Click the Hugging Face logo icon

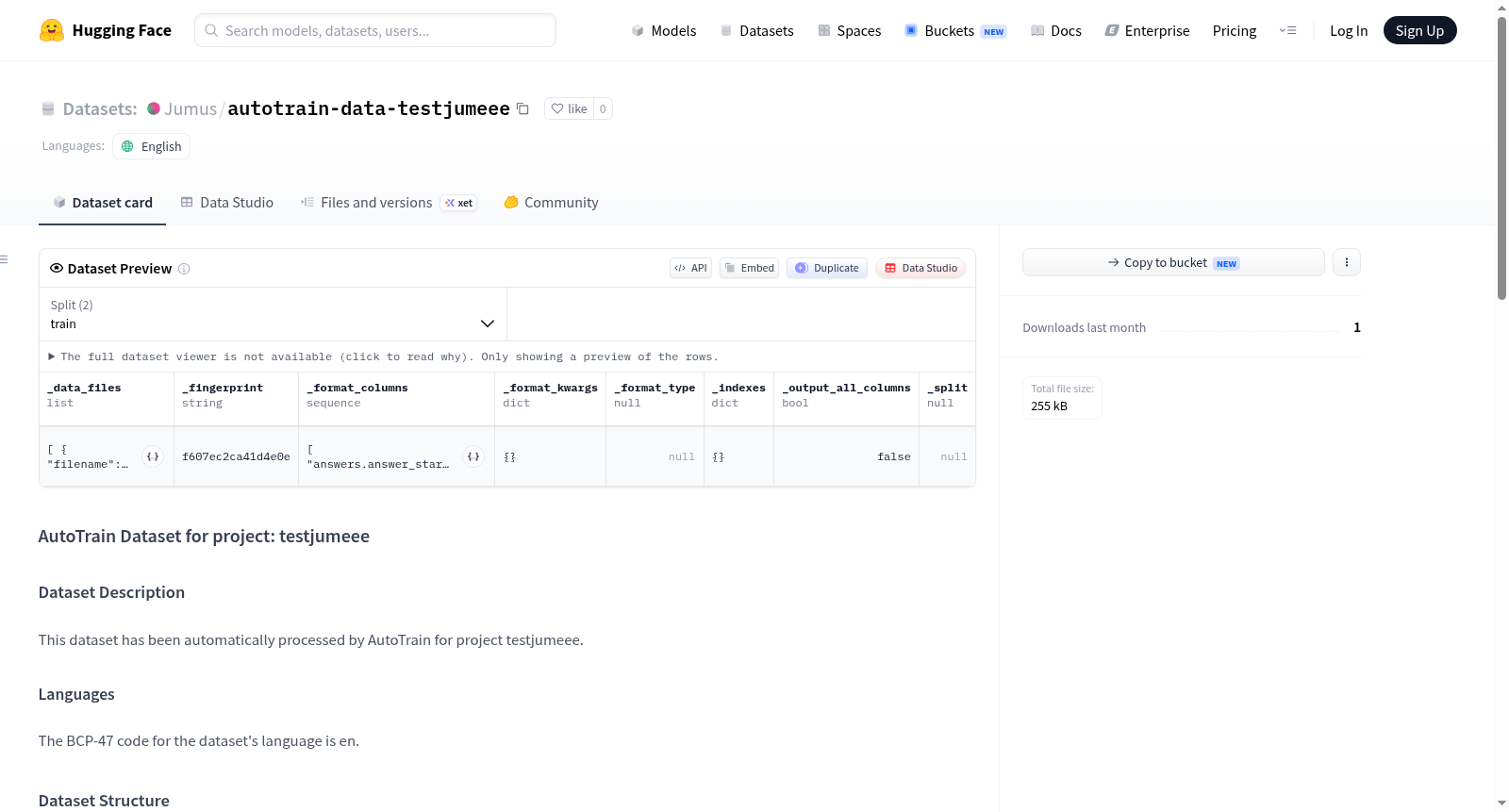pos(52,30)
